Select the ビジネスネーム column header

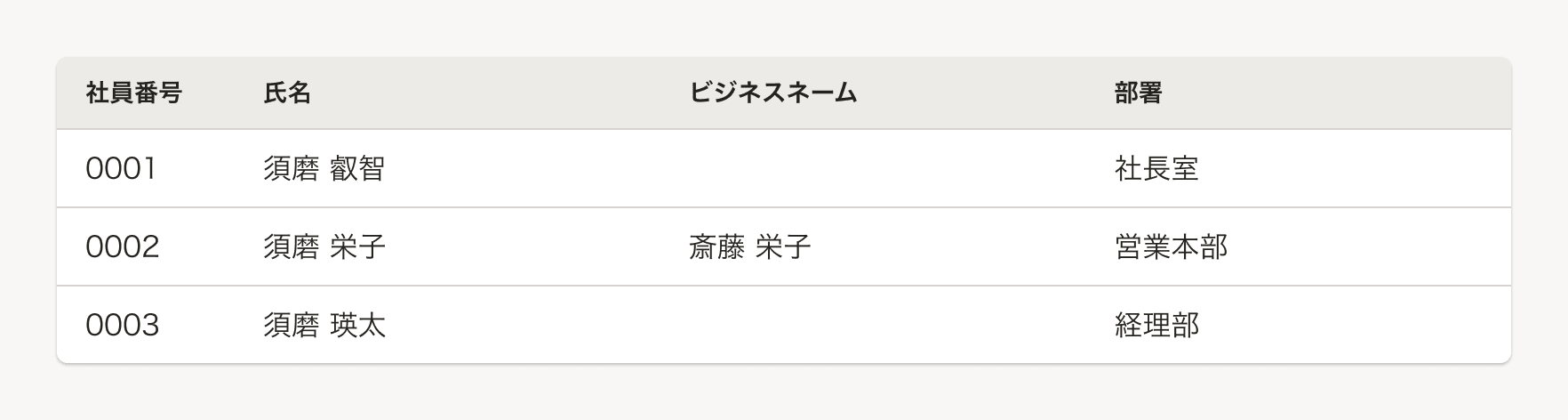(x=772, y=93)
